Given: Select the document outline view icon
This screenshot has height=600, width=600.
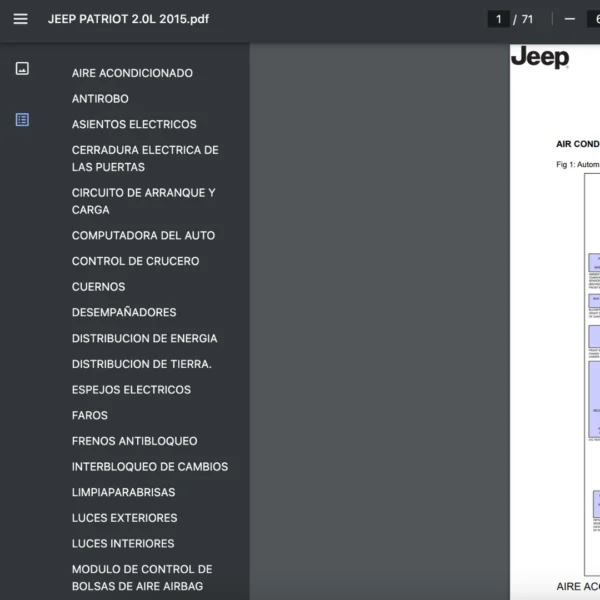Looking at the screenshot, I should (22, 120).
